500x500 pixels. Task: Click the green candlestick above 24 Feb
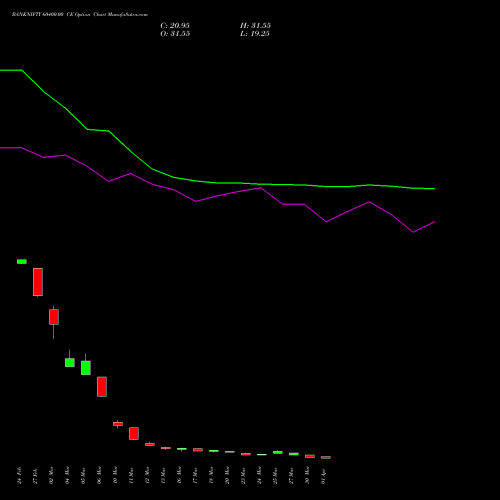[x=22, y=262]
